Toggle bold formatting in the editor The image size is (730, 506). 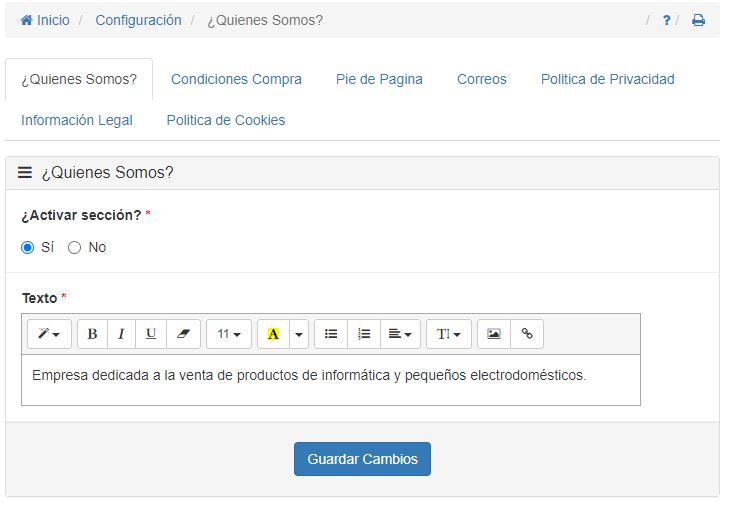[92, 334]
